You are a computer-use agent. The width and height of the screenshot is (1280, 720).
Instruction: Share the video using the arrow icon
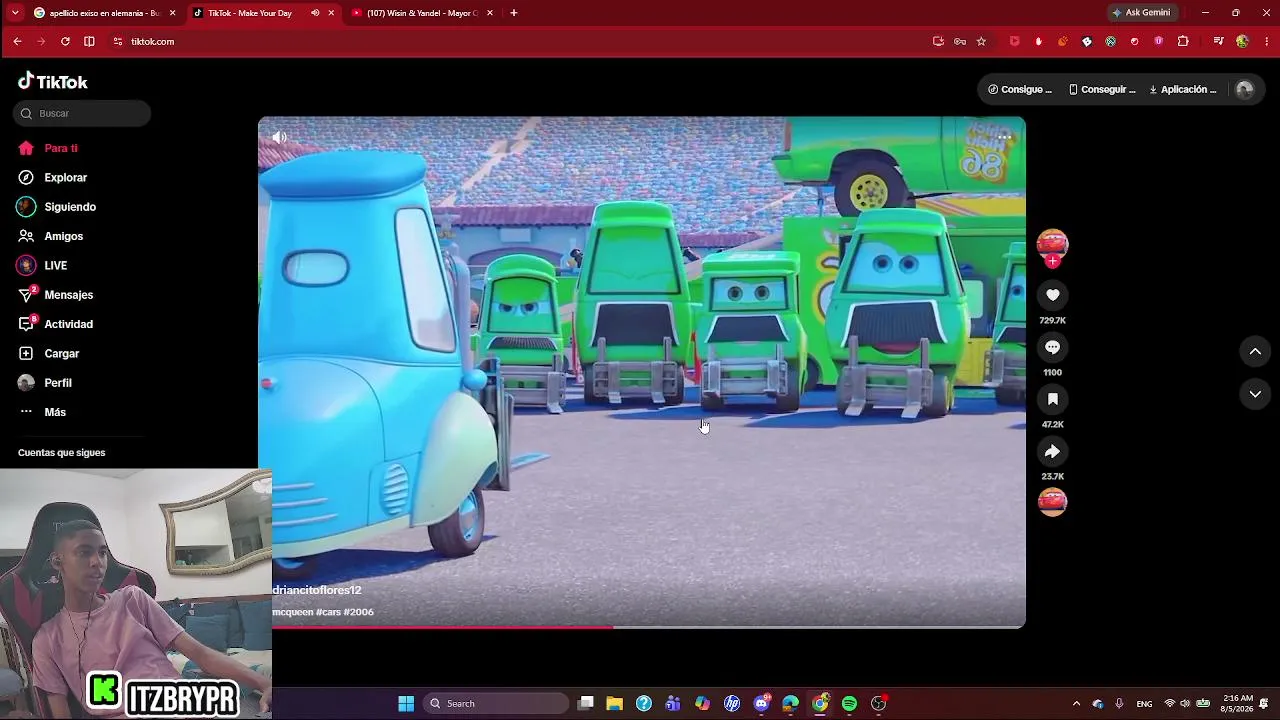point(1052,451)
